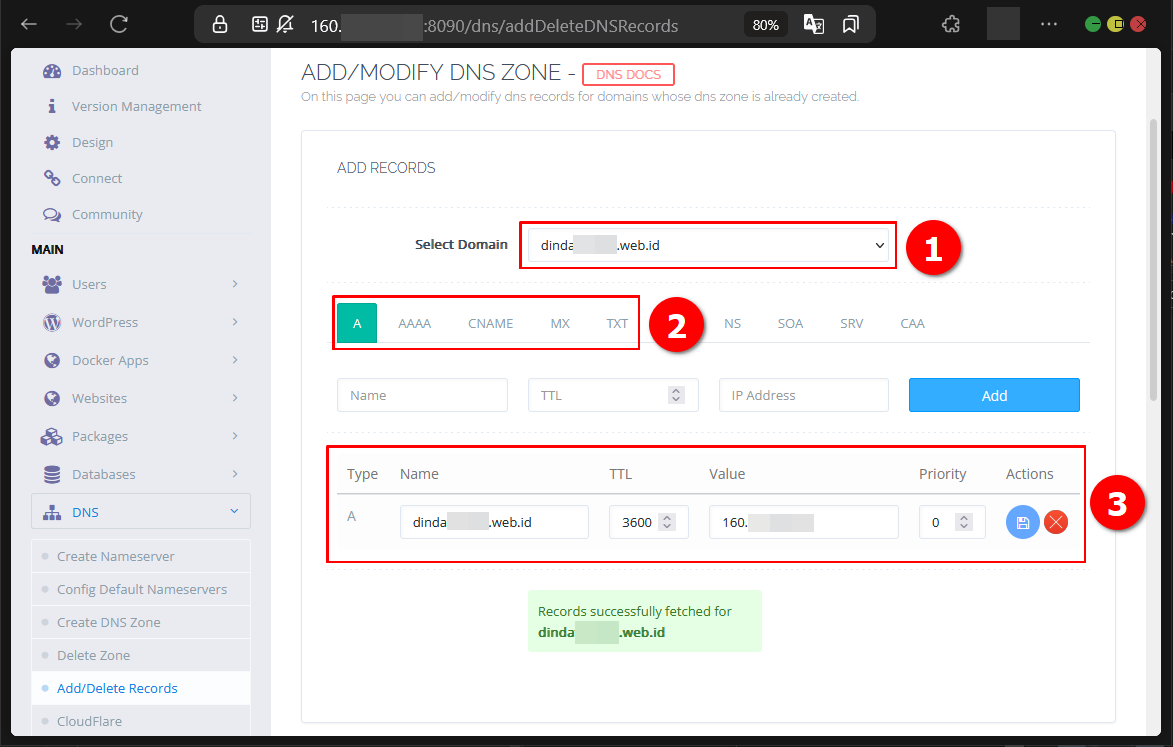Go back using the browser back arrow

(29, 25)
